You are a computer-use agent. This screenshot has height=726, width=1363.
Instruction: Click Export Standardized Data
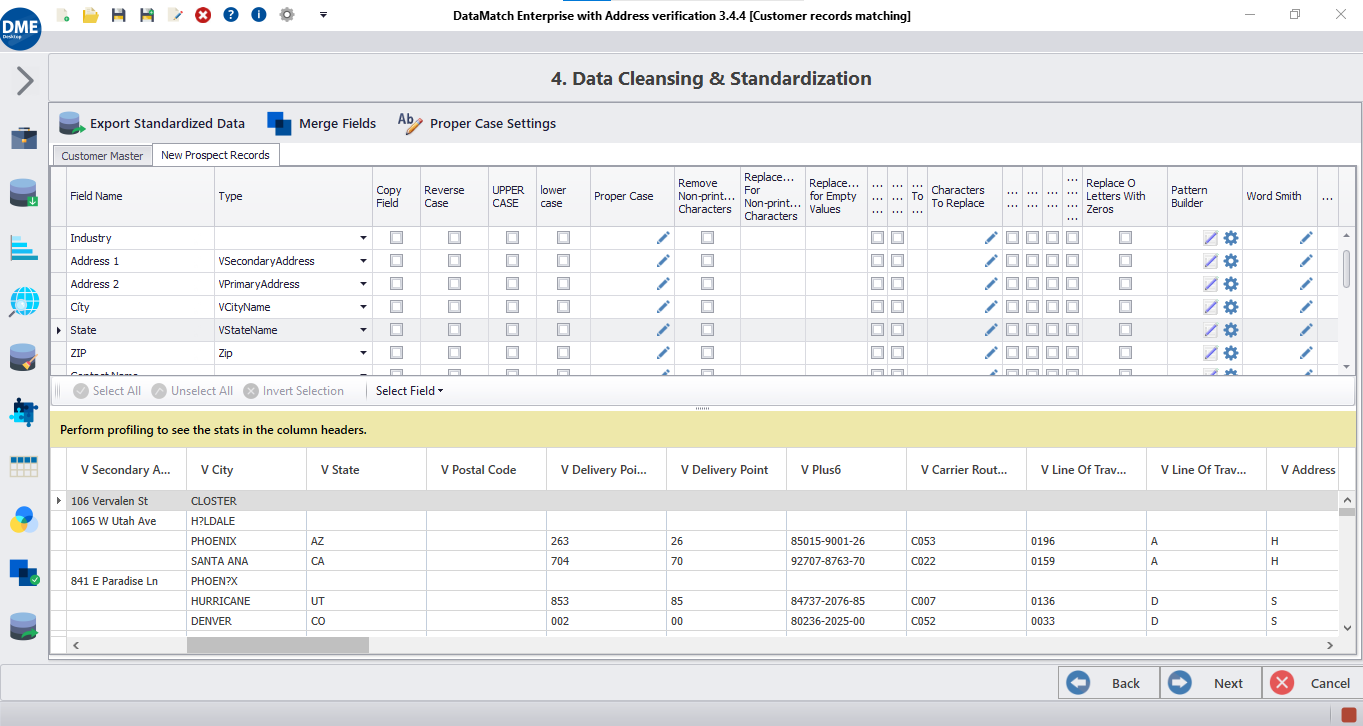[152, 123]
